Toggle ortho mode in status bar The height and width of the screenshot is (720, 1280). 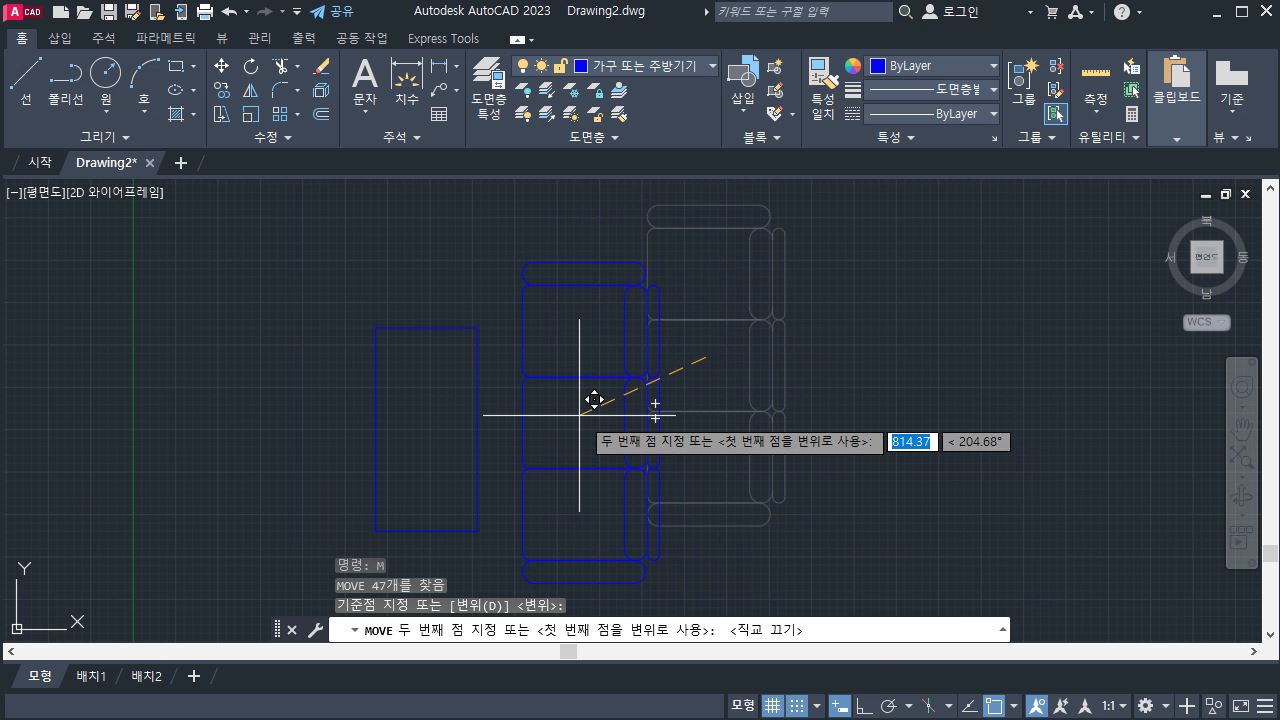click(864, 705)
